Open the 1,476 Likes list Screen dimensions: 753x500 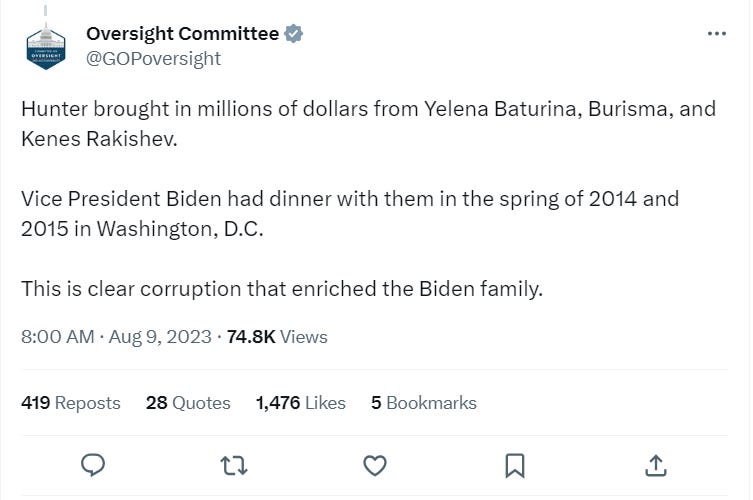[x=300, y=403]
